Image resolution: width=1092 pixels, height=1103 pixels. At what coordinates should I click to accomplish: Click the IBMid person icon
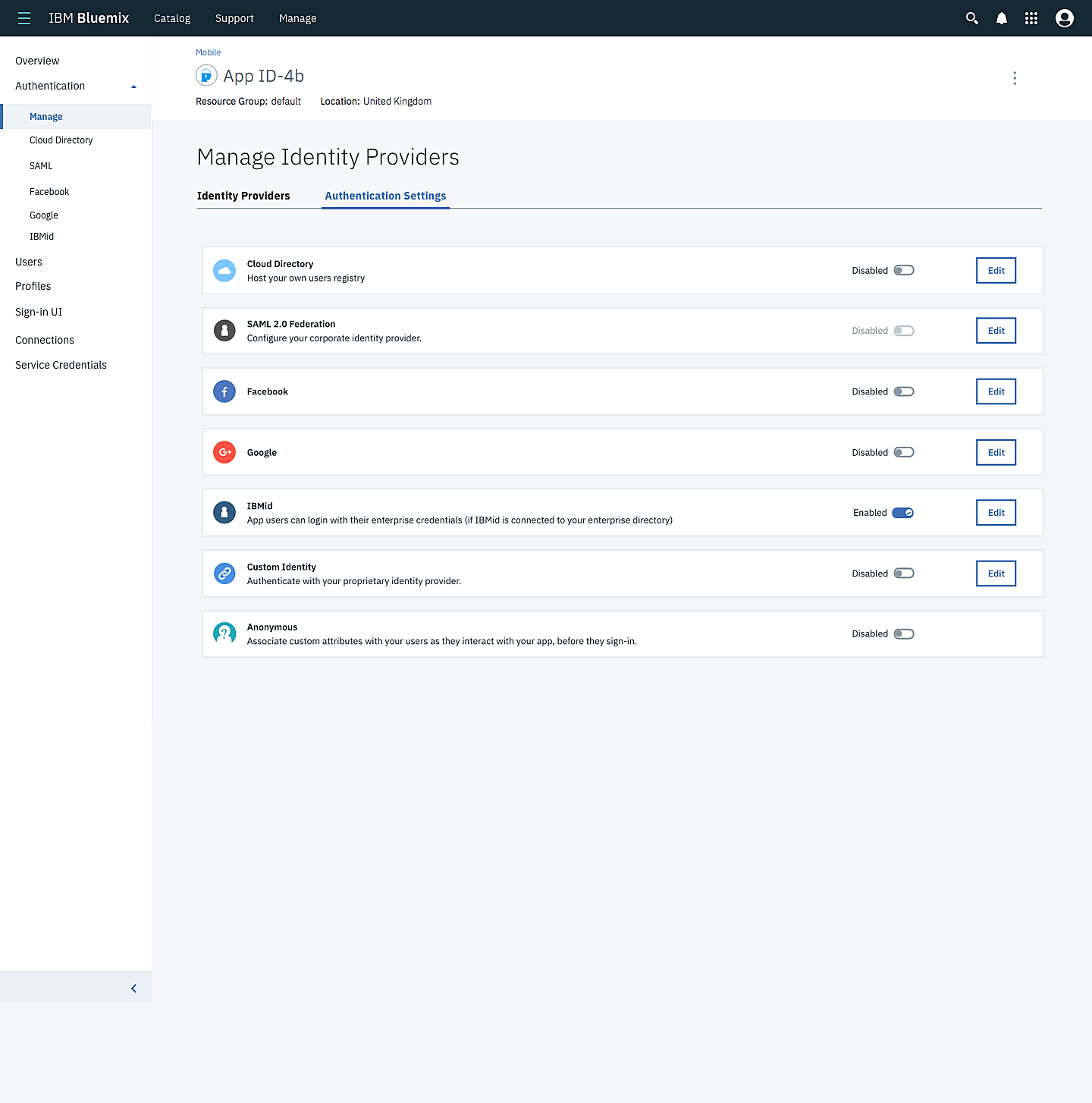(224, 513)
